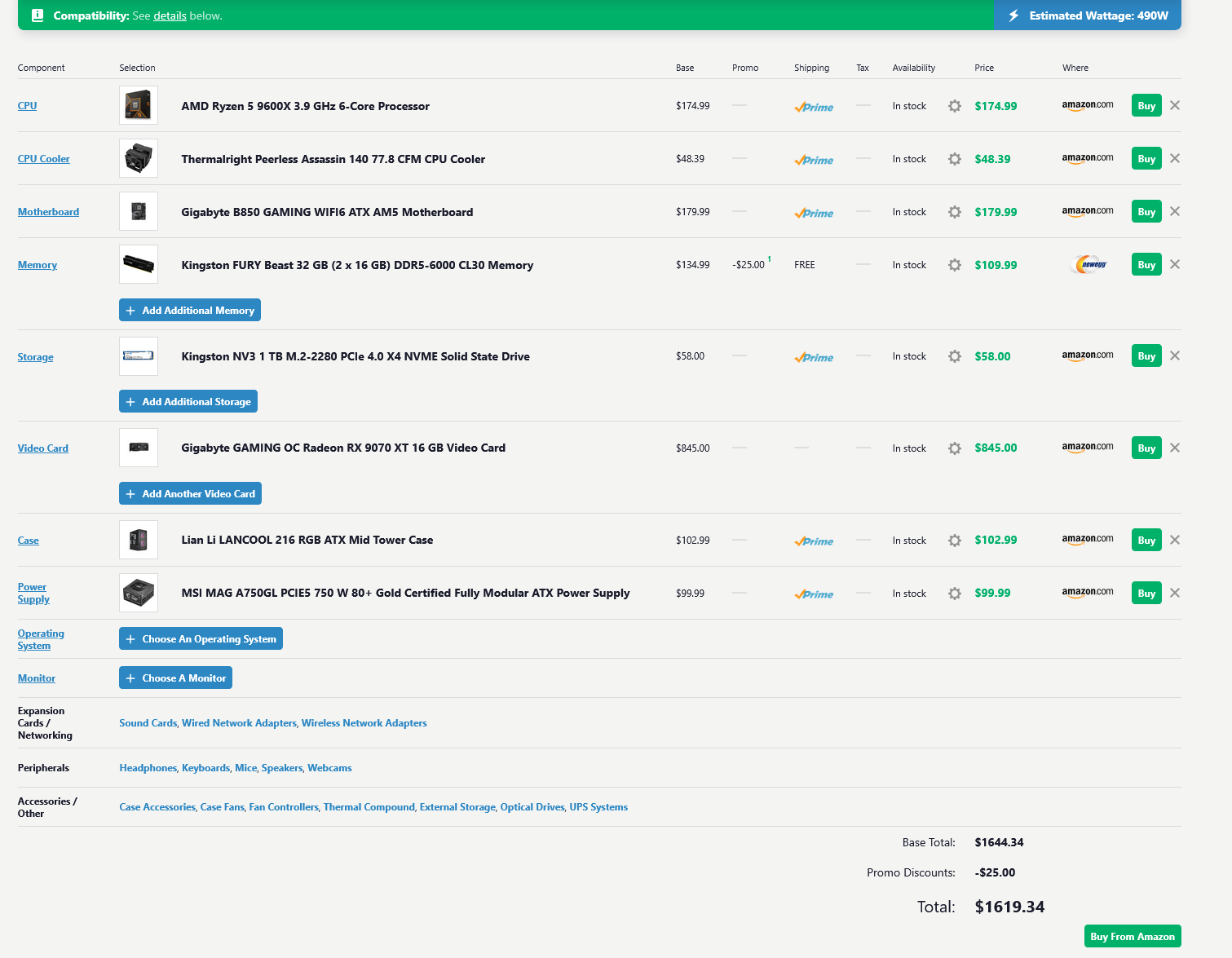Click Choose A Monitor button
This screenshot has height=958, width=1232.
coord(175,678)
